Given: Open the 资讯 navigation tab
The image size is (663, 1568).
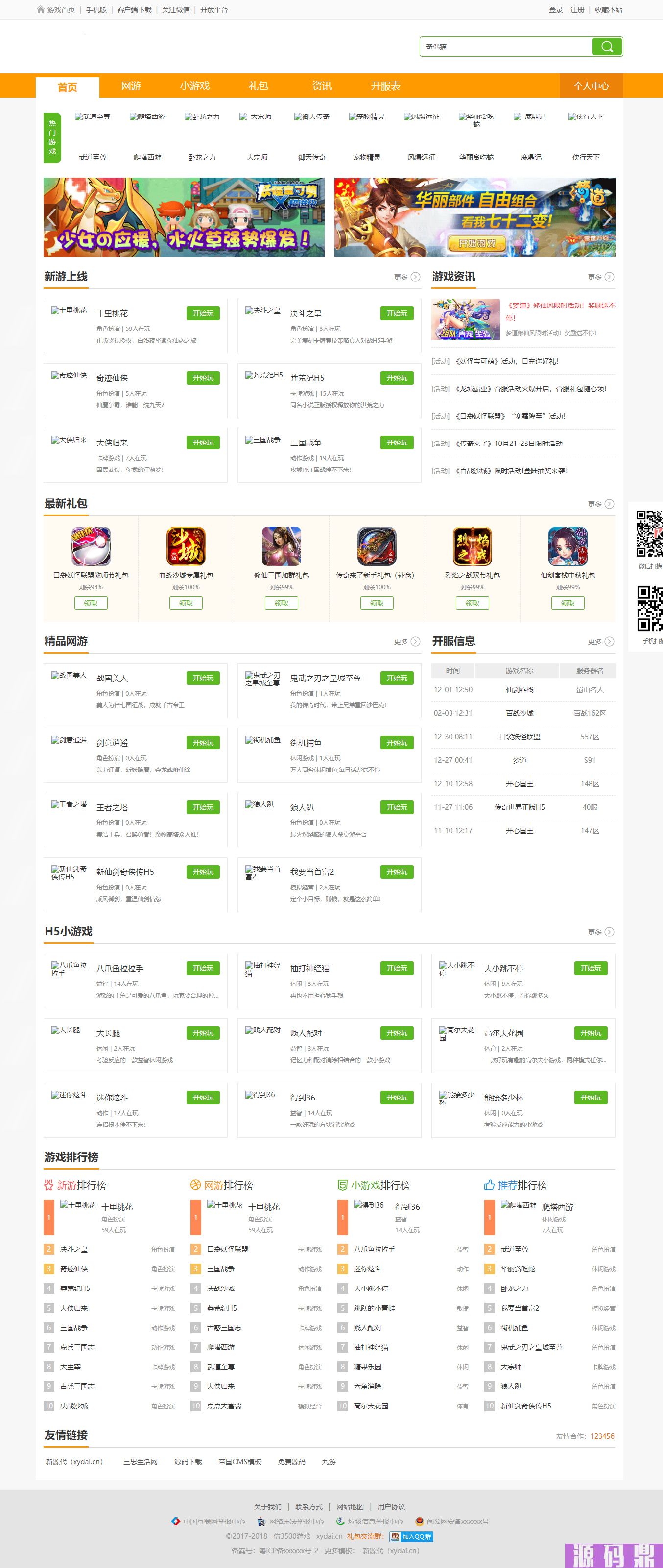Looking at the screenshot, I should 322,86.
